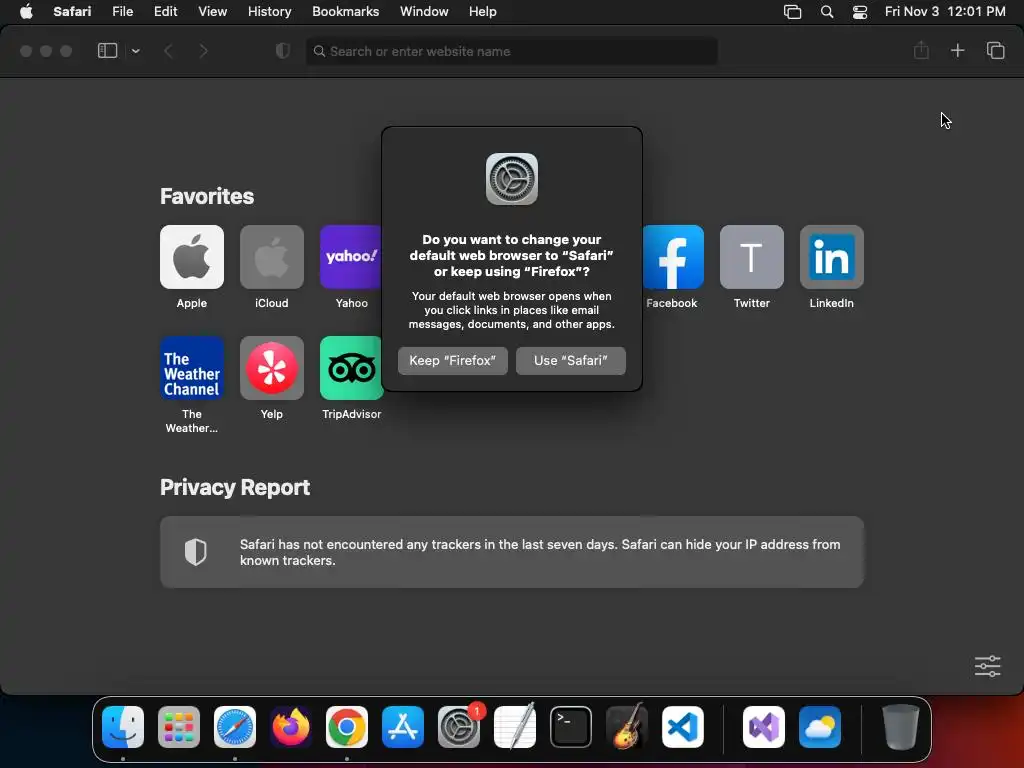Open start page customization settings
This screenshot has width=1024, height=768.
click(x=987, y=666)
